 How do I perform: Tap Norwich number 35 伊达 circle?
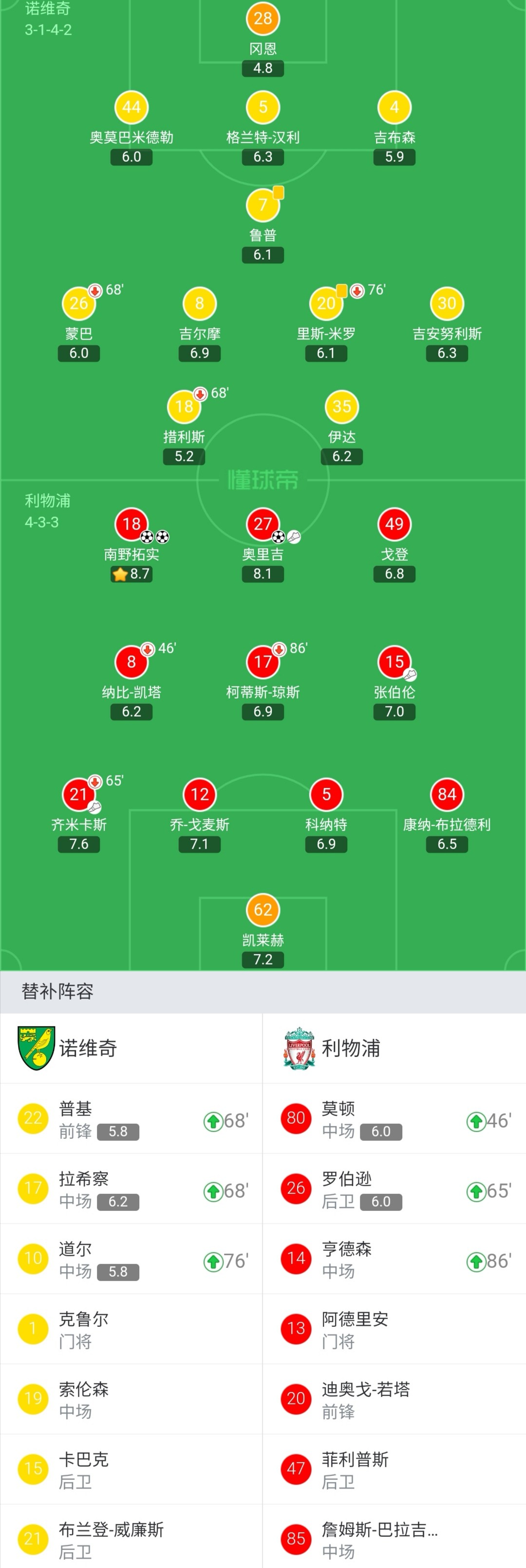click(x=341, y=407)
